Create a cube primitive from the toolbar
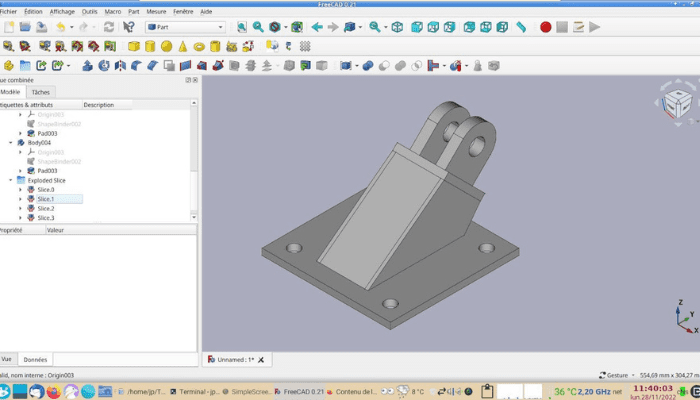Screen dimensions: 700x400 pyautogui.click(x=132, y=46)
